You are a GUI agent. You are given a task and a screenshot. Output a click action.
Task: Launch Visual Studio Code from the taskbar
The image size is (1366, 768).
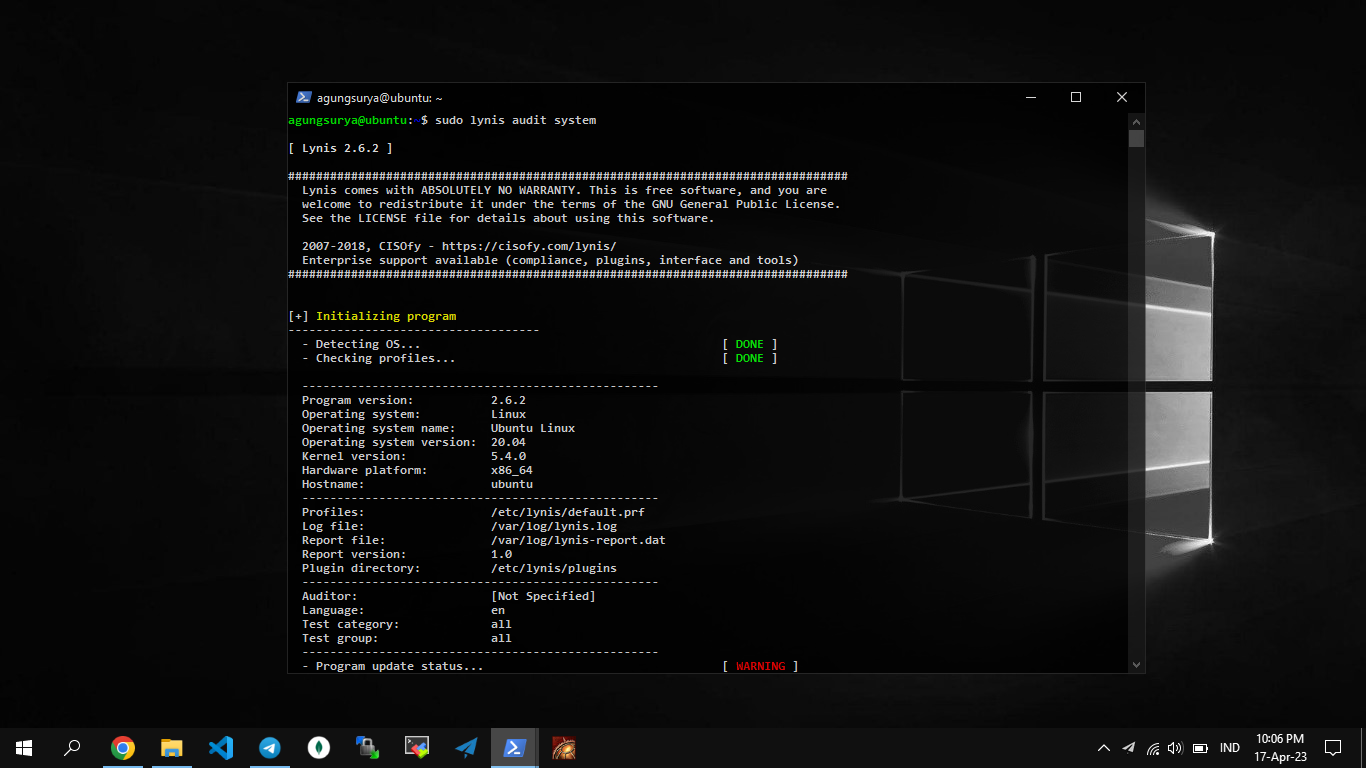coord(221,747)
